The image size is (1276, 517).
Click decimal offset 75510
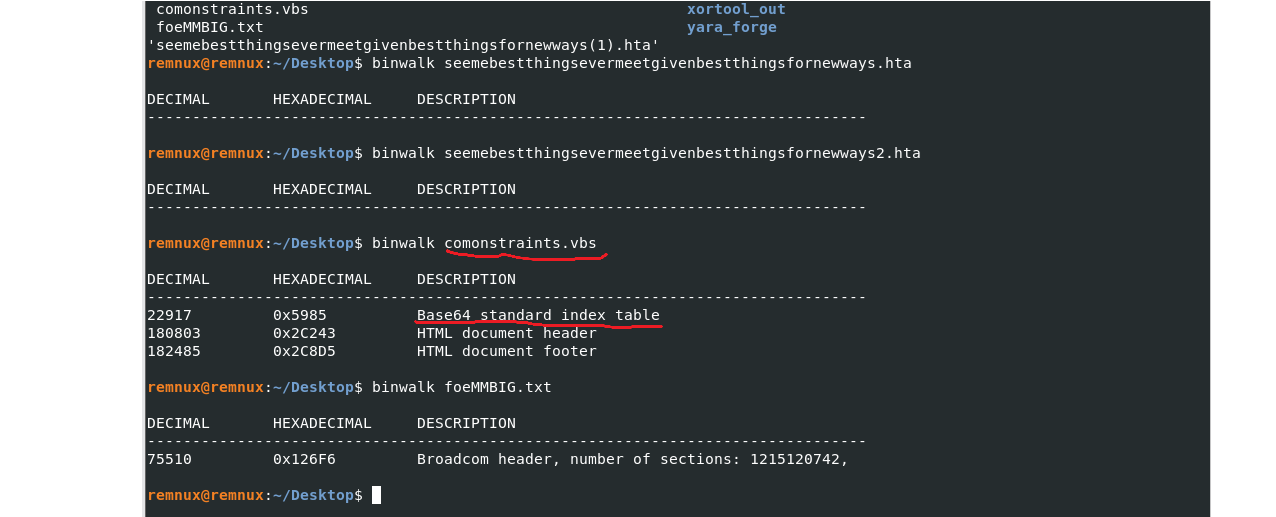169,459
